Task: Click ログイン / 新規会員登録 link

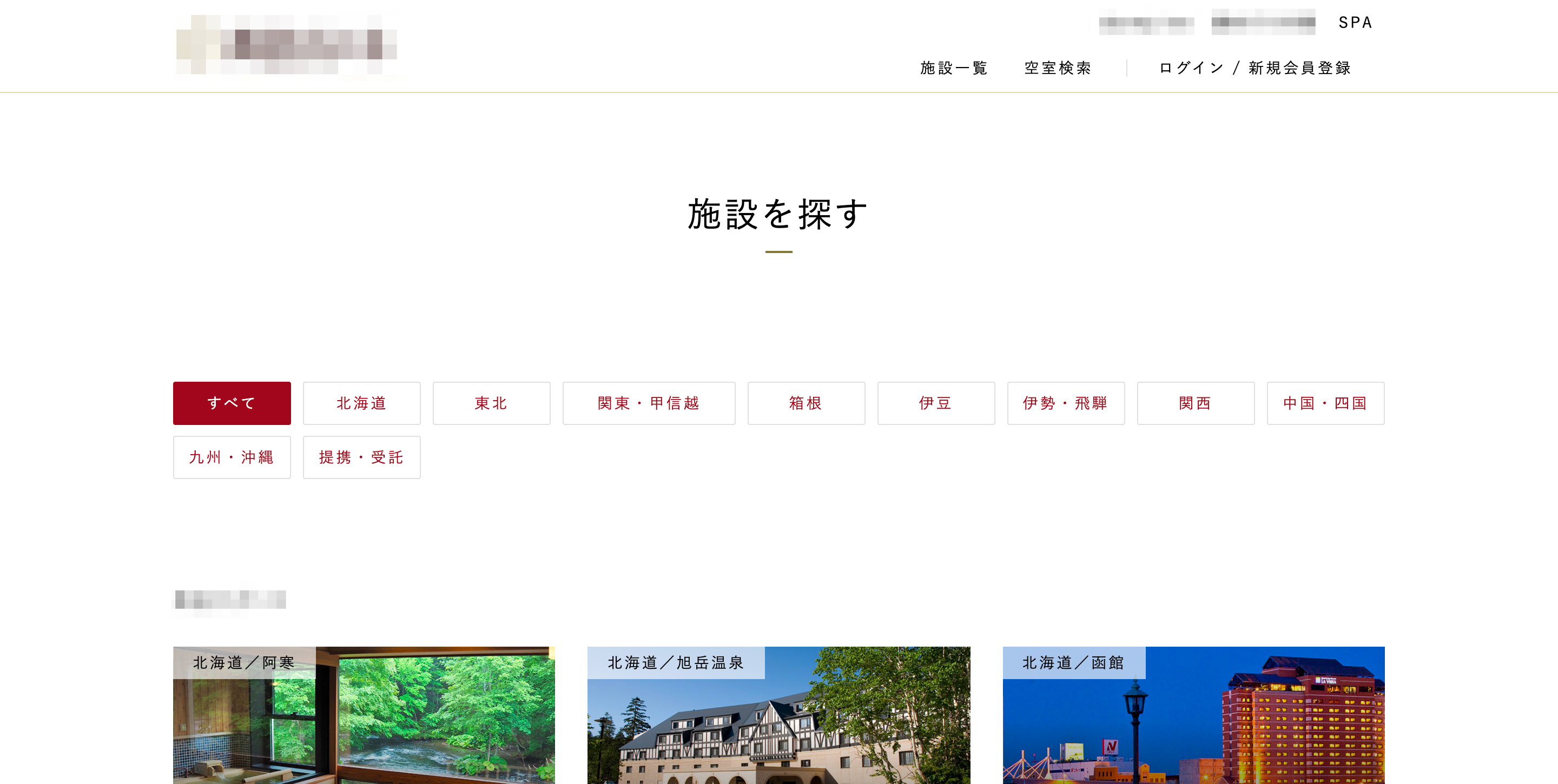Action: (x=1255, y=68)
